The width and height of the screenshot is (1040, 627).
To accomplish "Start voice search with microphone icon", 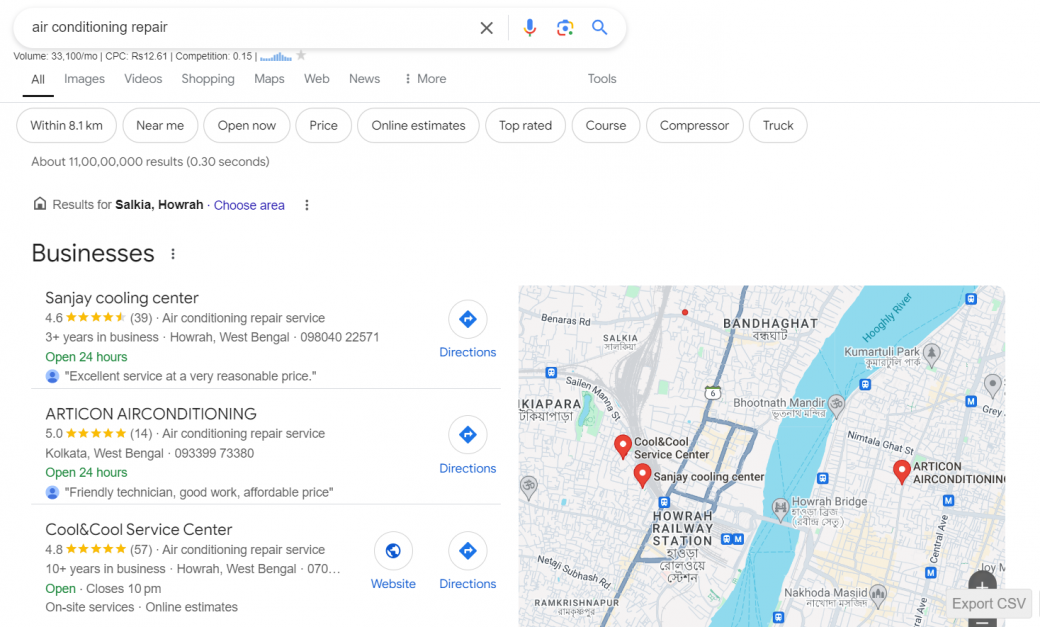I will 529,27.
